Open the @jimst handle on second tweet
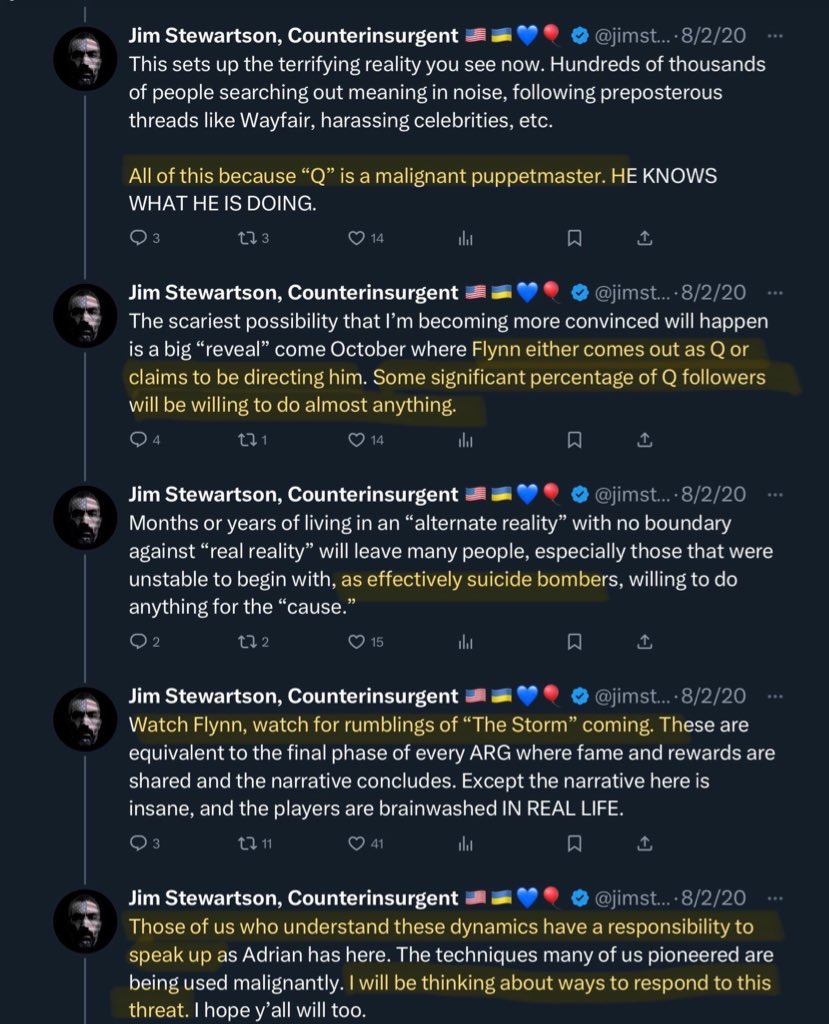This screenshot has height=1024, width=829. [632, 293]
